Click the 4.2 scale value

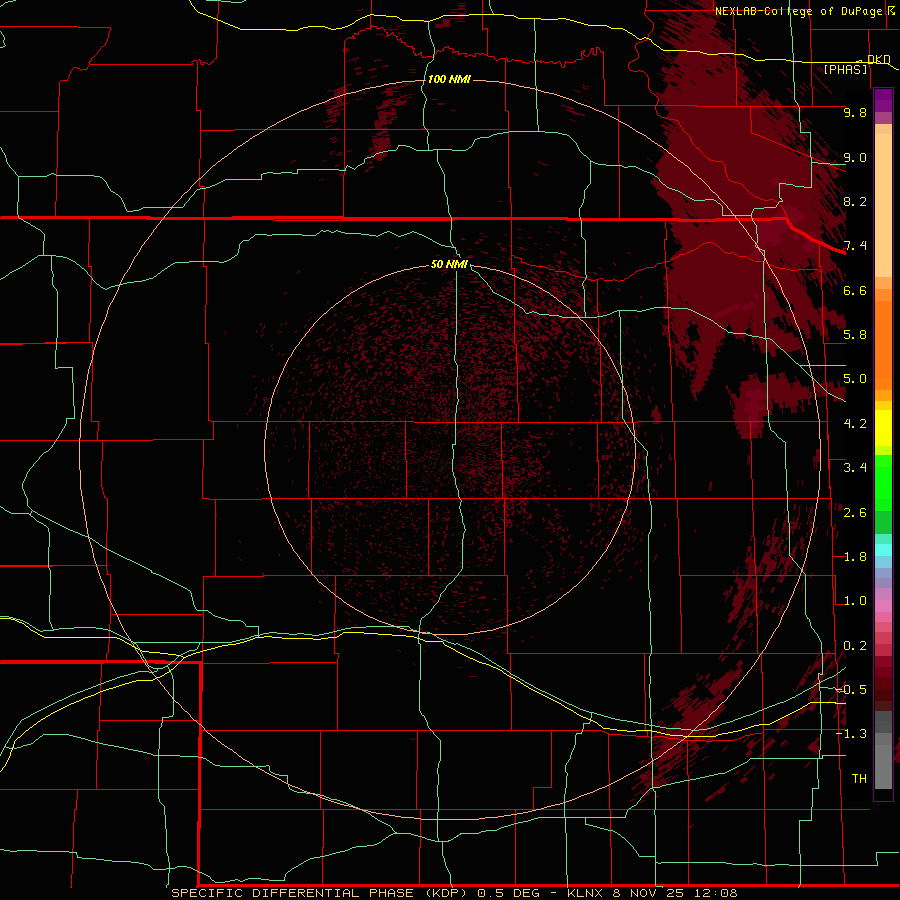coord(855,424)
